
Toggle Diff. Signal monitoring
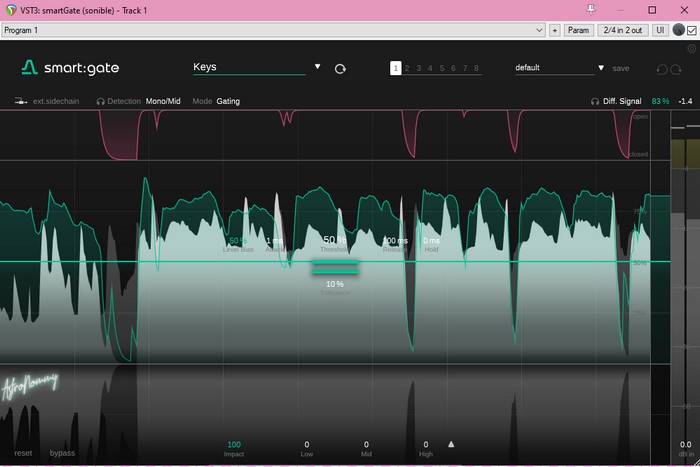pos(620,101)
